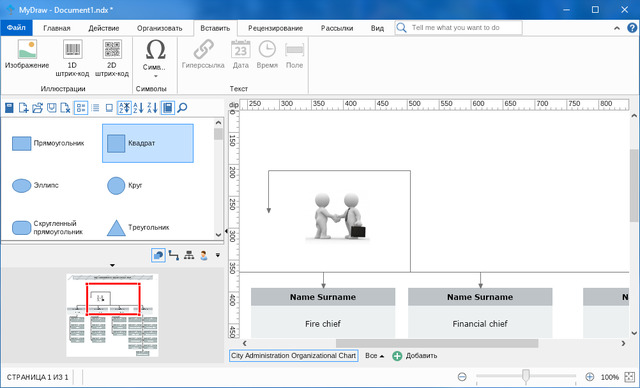Viewport: 640px width, 388px height.
Task: Click the fit-to-window icon beside 100%
Action: tap(629, 377)
